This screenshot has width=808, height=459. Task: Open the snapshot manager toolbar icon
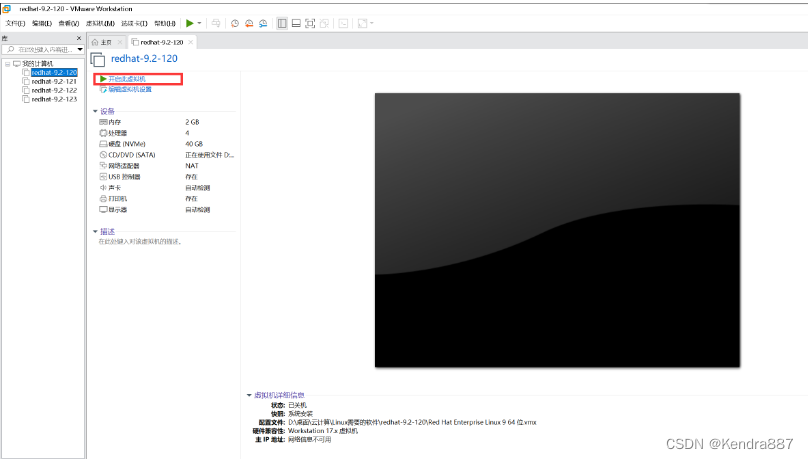[263, 23]
